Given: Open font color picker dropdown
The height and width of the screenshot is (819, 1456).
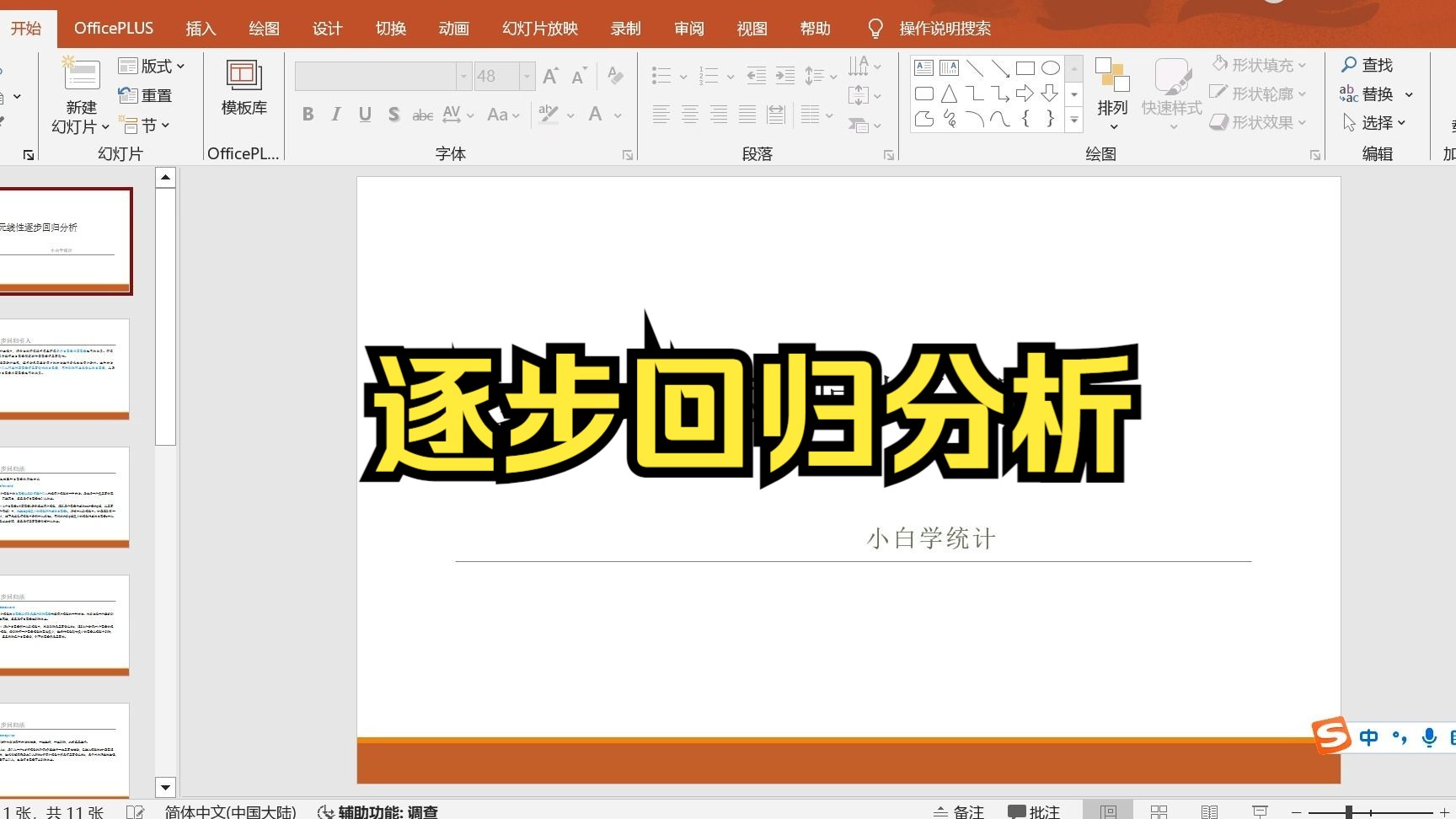Looking at the screenshot, I should [618, 115].
